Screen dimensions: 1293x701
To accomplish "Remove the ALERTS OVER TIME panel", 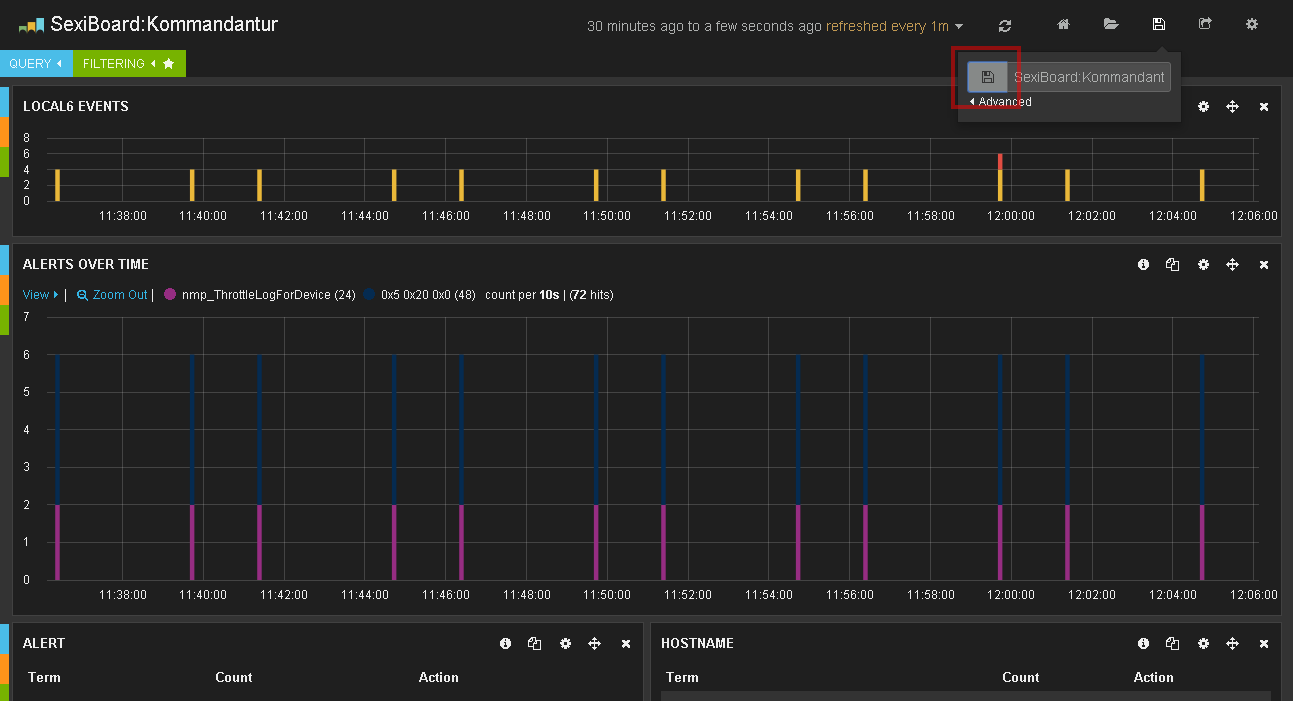I will (x=1264, y=265).
